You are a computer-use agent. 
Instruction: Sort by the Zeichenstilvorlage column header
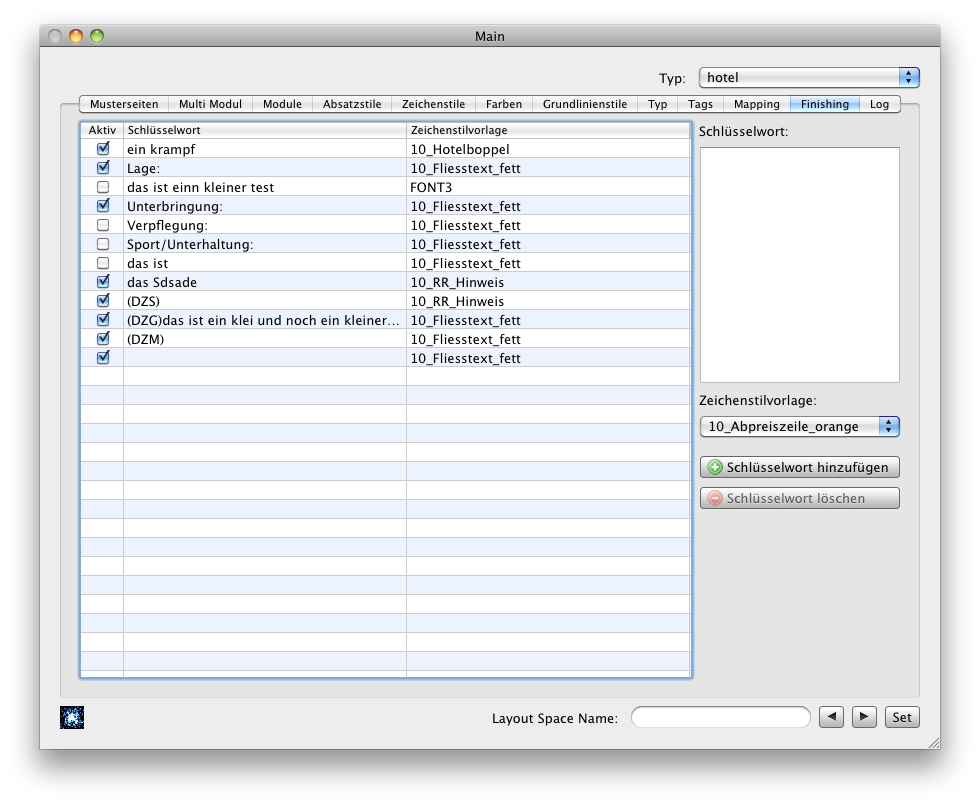[547, 130]
